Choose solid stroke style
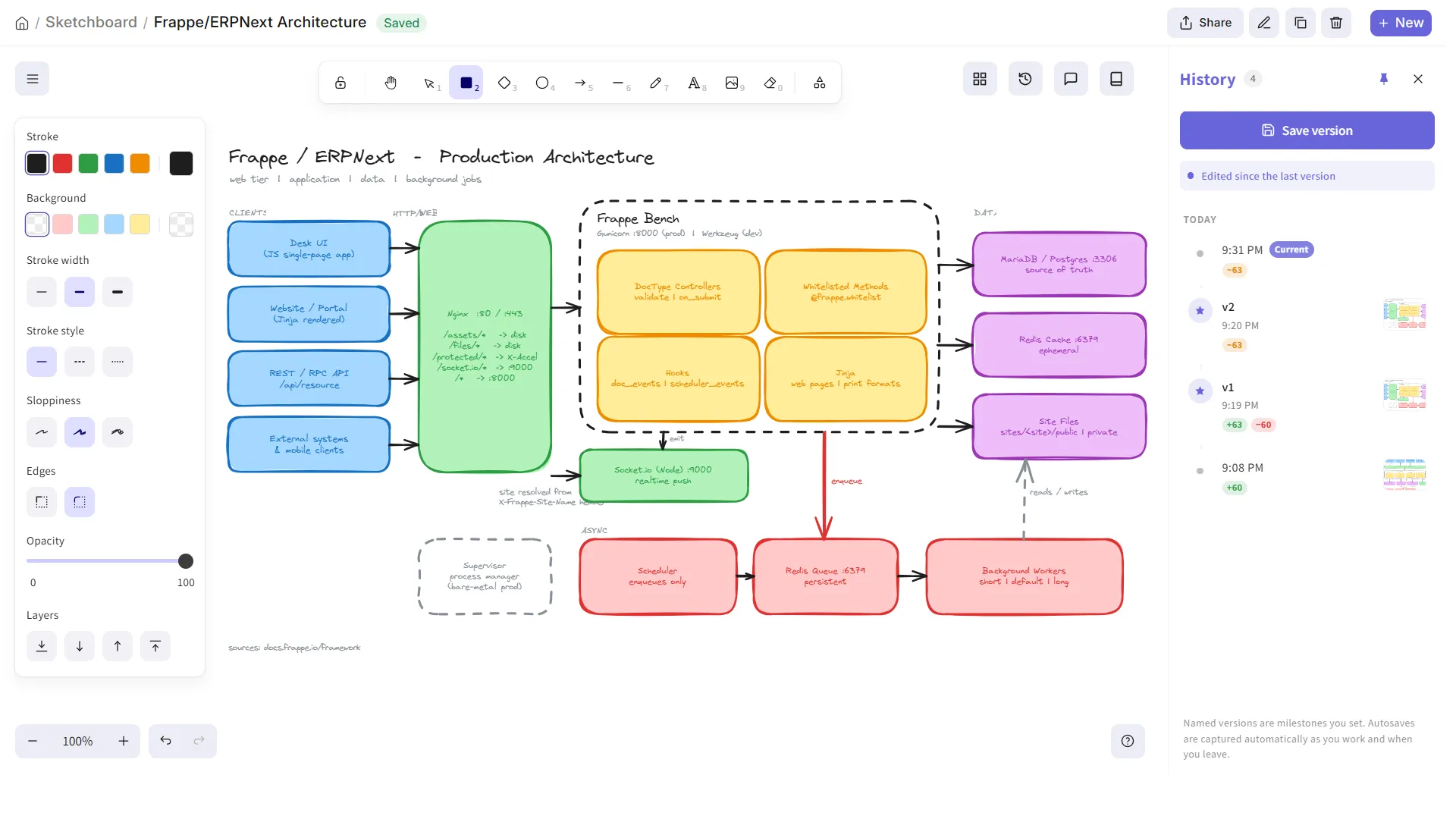 pos(42,362)
